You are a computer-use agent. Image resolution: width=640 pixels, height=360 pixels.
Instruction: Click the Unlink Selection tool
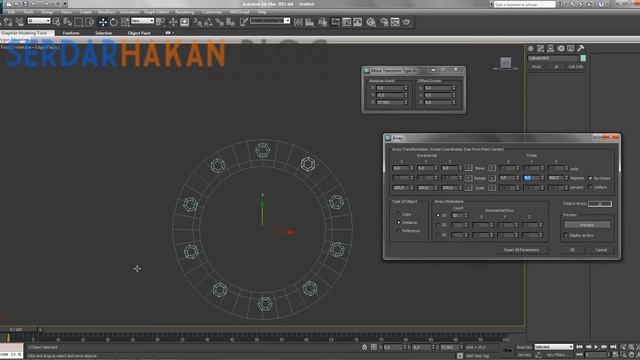coord(8,22)
